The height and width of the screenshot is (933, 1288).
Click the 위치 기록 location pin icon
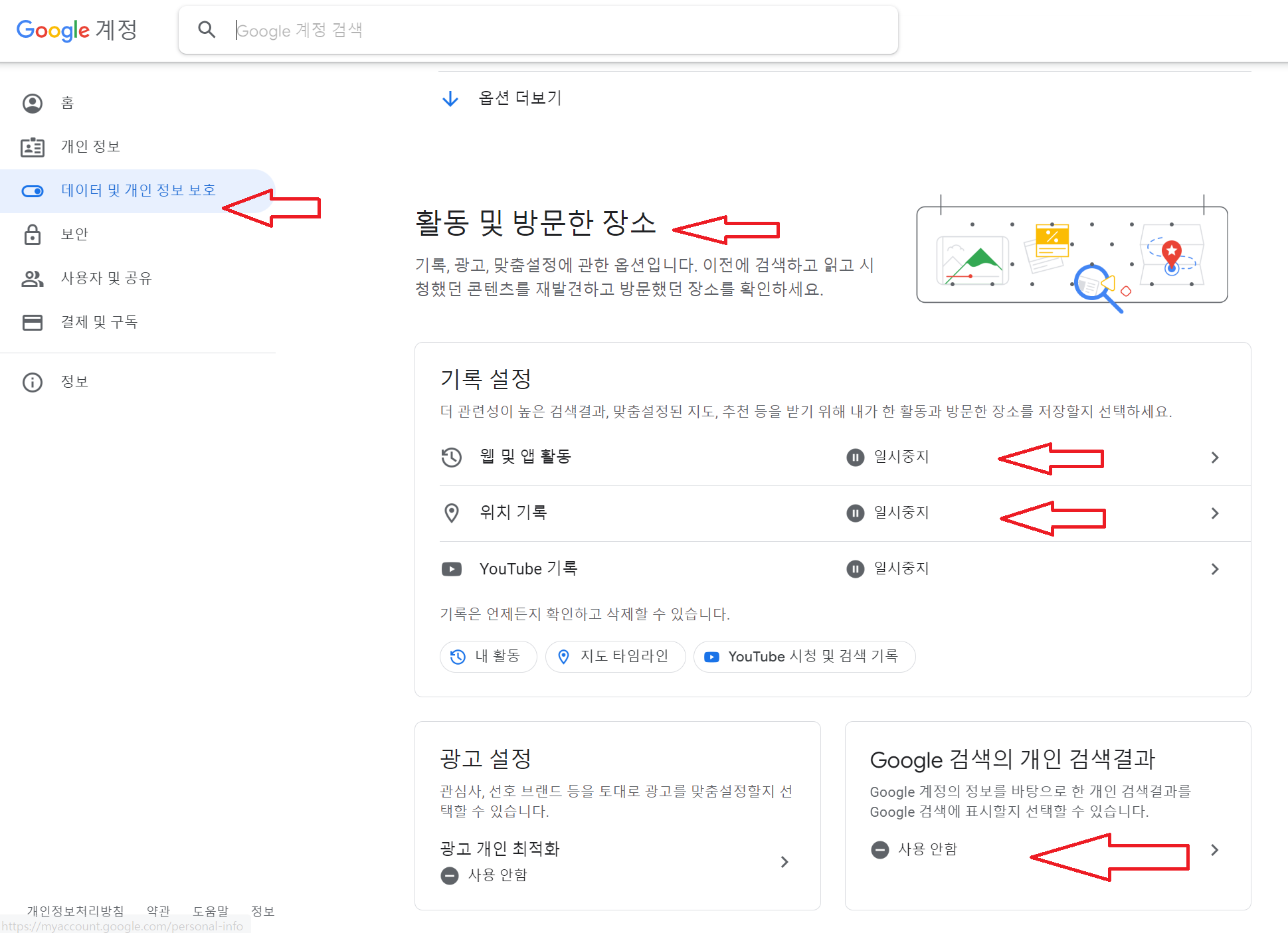pos(451,513)
